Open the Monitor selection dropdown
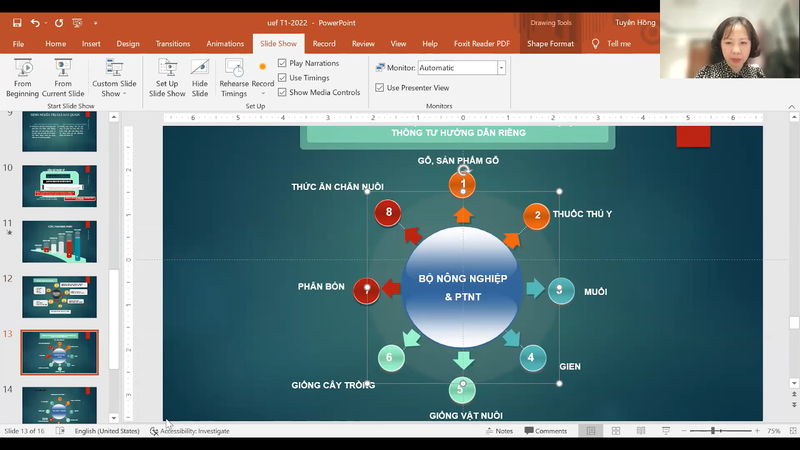This screenshot has width=800, height=450. tap(501, 68)
